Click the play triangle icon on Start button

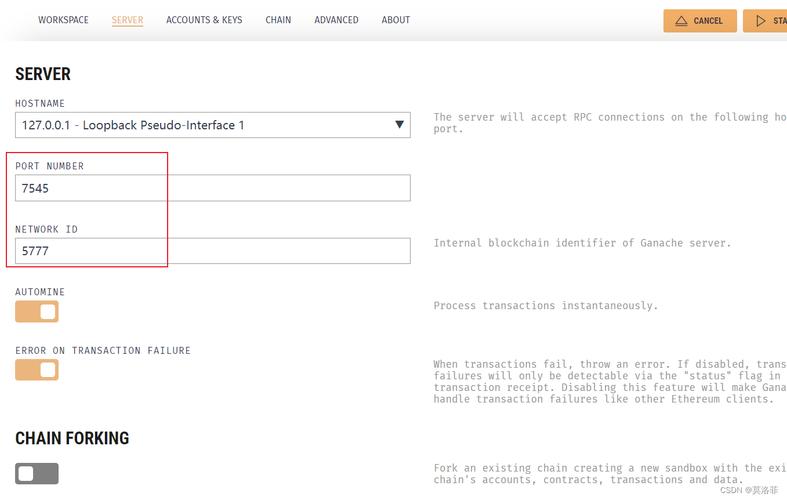click(x=761, y=21)
